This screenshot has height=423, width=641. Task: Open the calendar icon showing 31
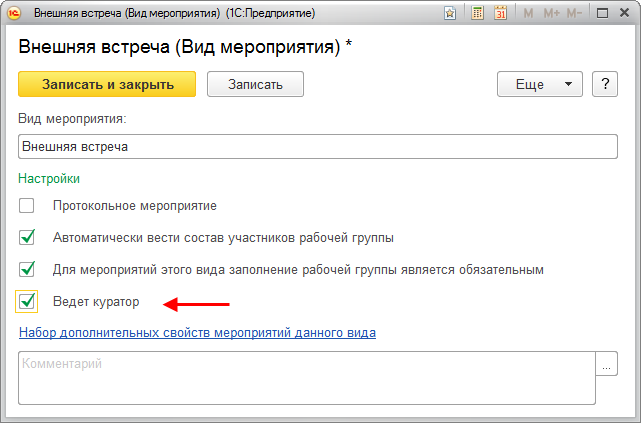500,13
